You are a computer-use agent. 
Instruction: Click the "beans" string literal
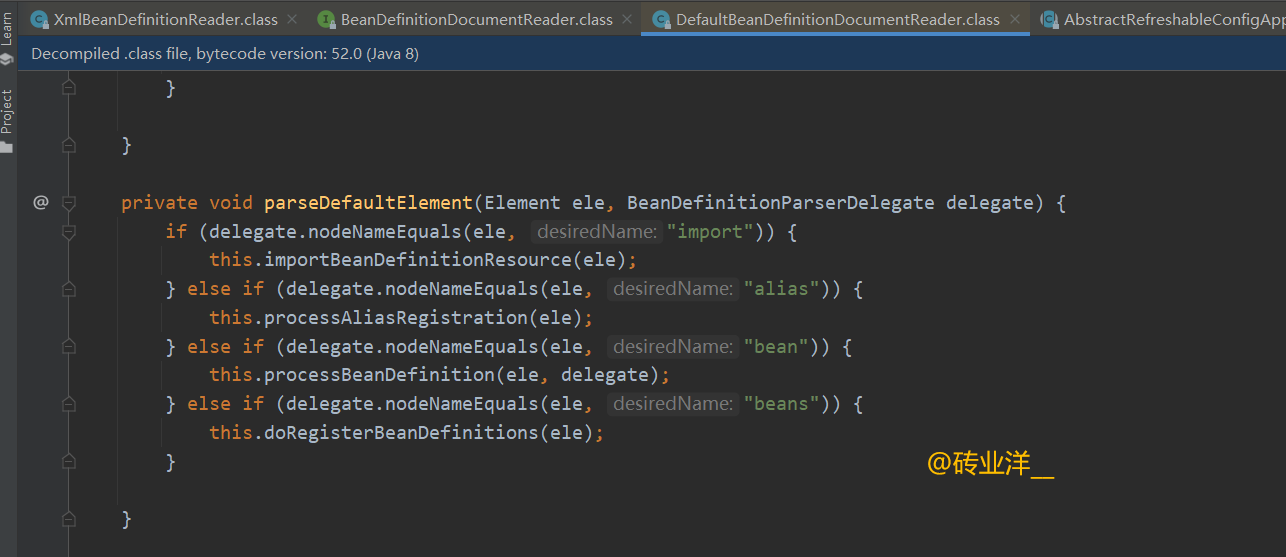[782, 404]
